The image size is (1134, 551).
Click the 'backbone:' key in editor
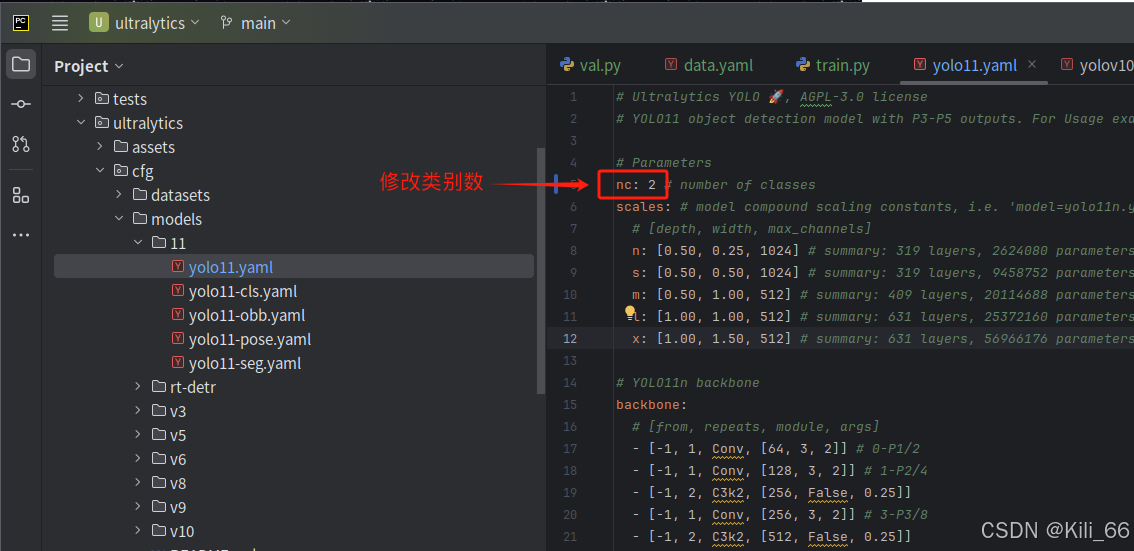652,405
